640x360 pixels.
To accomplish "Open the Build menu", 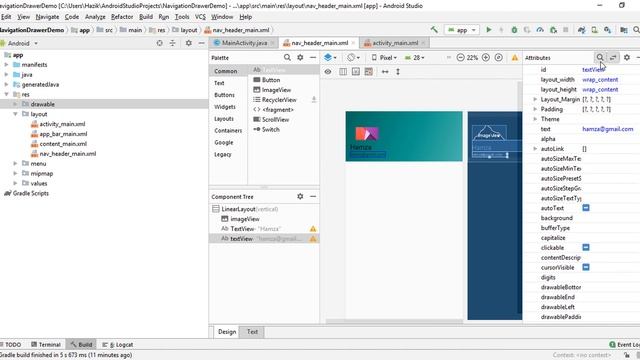I will click(x=146, y=17).
